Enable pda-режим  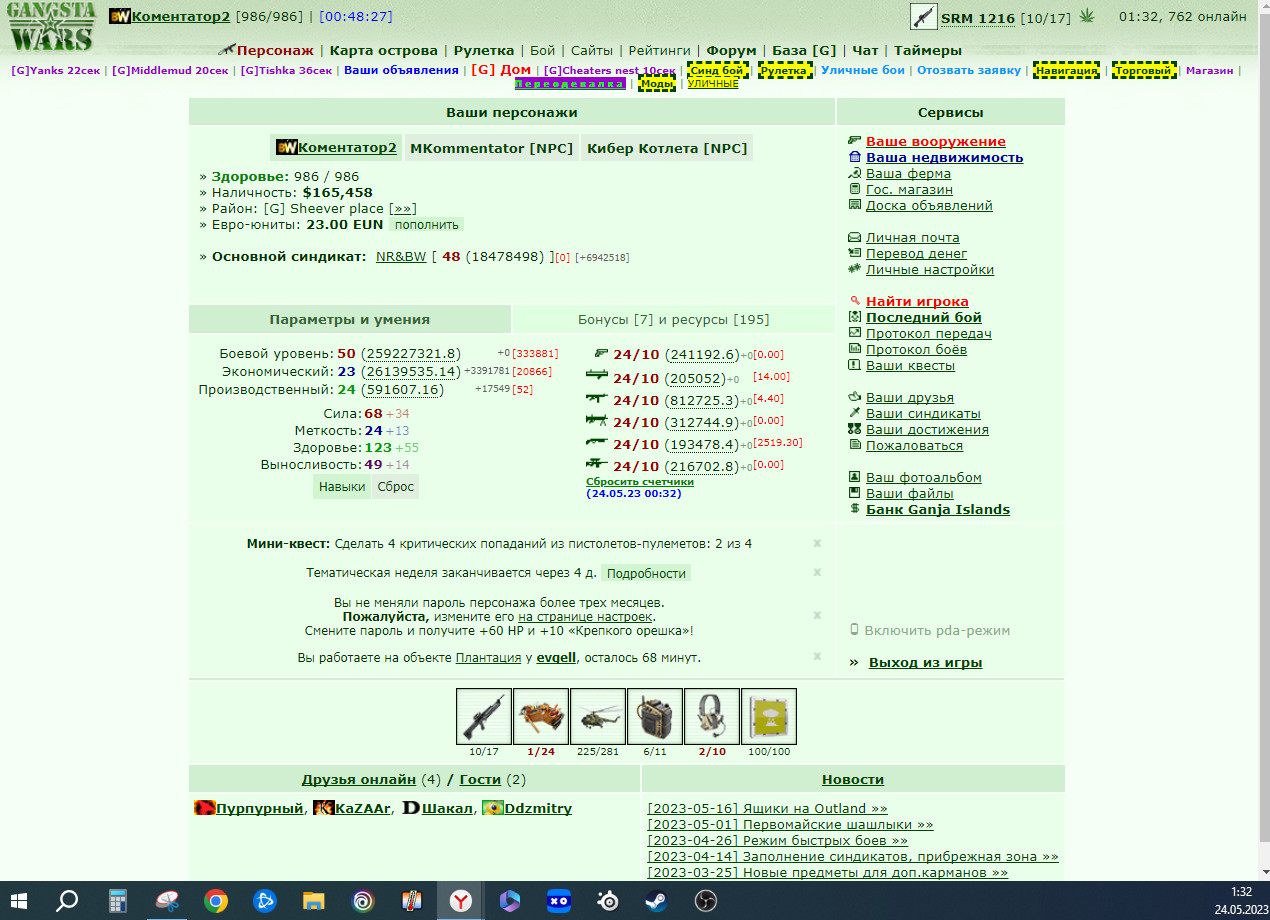(937, 631)
